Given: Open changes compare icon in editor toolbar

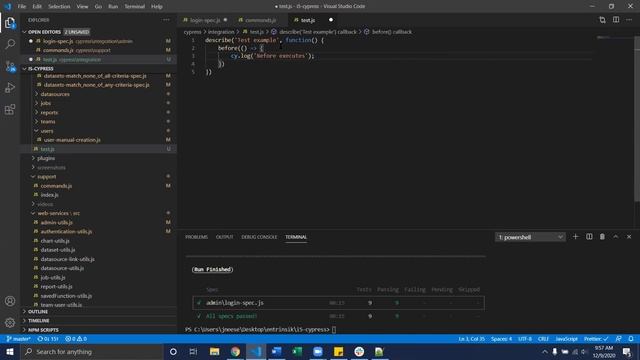Looking at the screenshot, I should (x=602, y=20).
